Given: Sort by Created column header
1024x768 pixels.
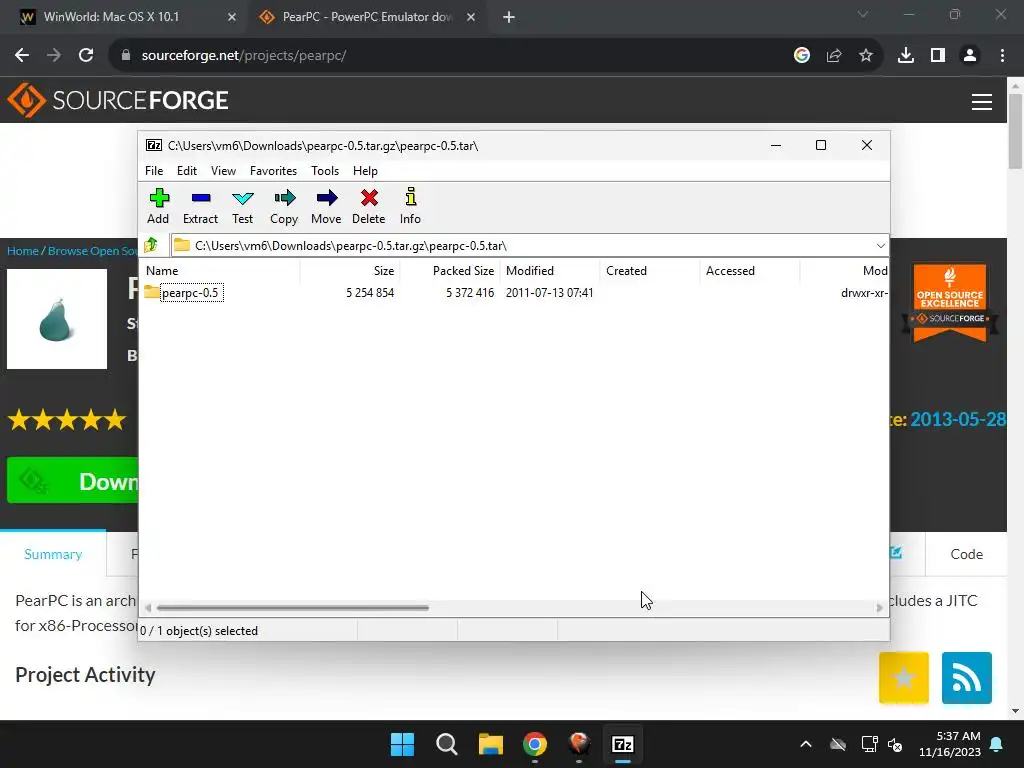Looking at the screenshot, I should (650, 270).
